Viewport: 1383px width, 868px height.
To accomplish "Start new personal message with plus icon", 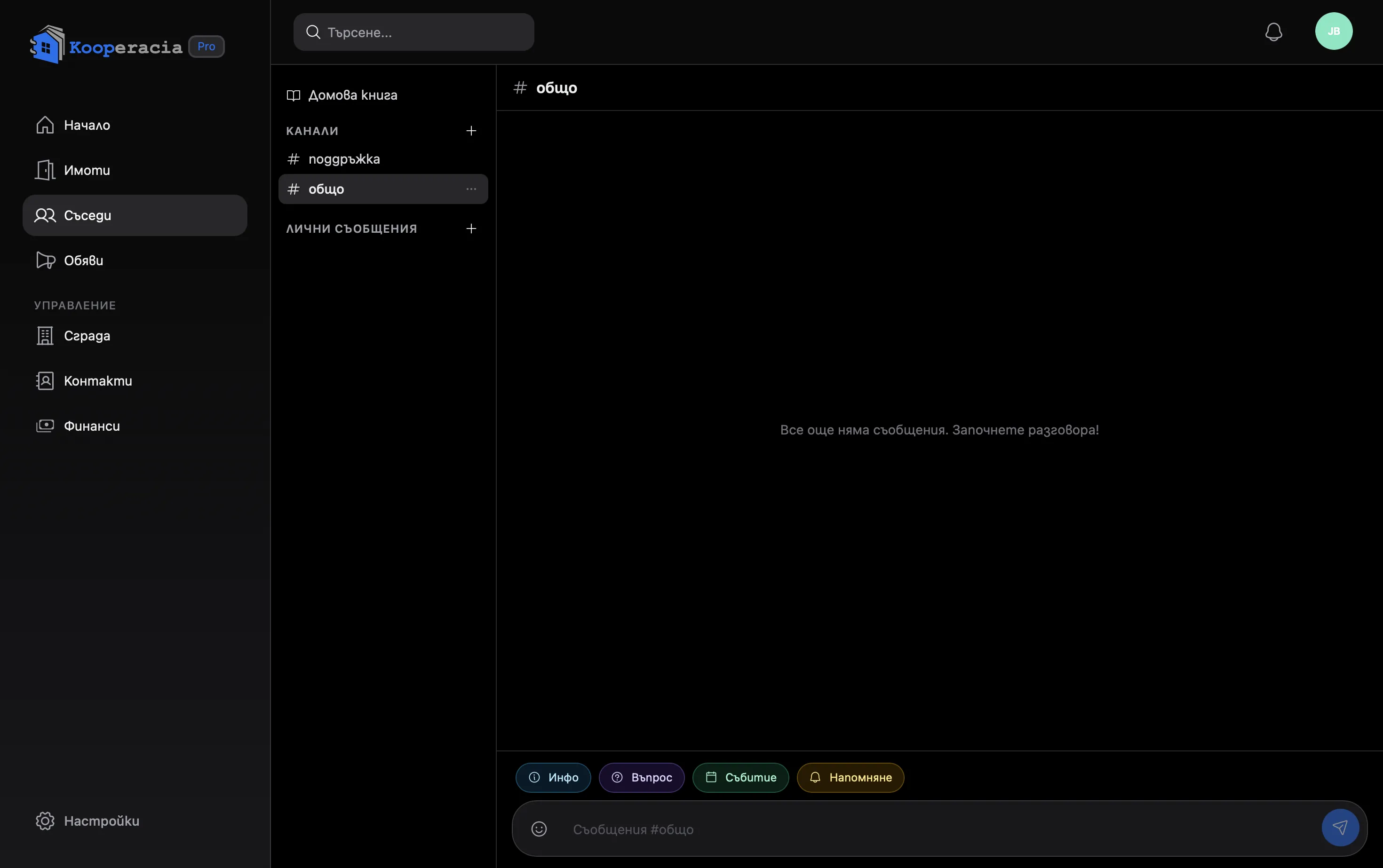I will tap(471, 229).
